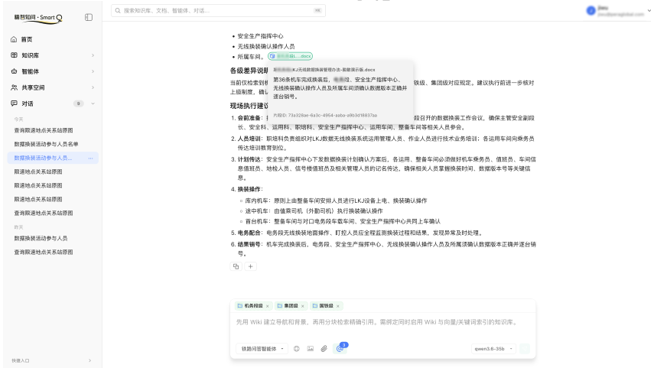Click the 途中机车 sub-item
Image resolution: width=651 pixels, height=372 pixels.
click(314, 211)
